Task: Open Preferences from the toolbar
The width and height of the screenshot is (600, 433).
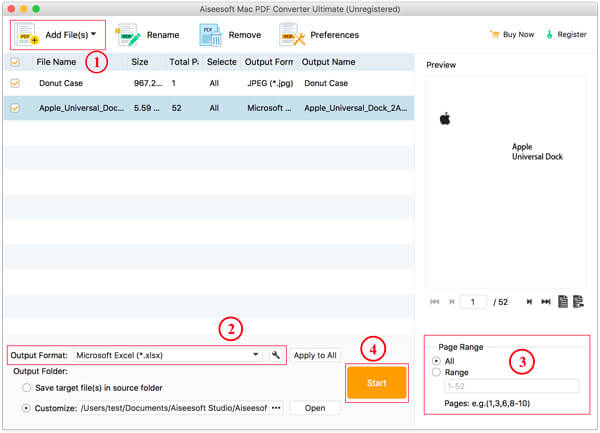Action: click(x=319, y=35)
